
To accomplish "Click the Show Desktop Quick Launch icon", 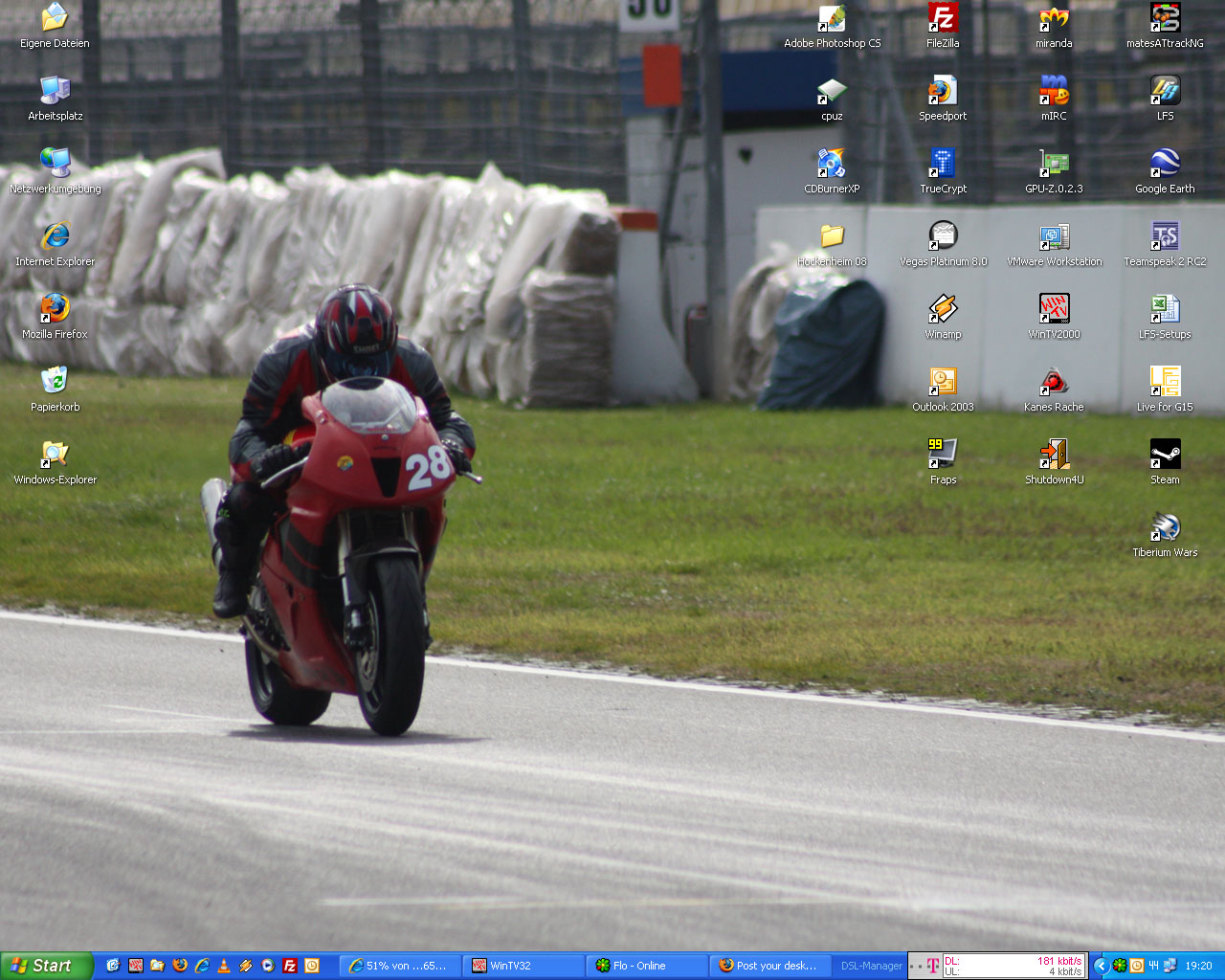I will pos(114,966).
